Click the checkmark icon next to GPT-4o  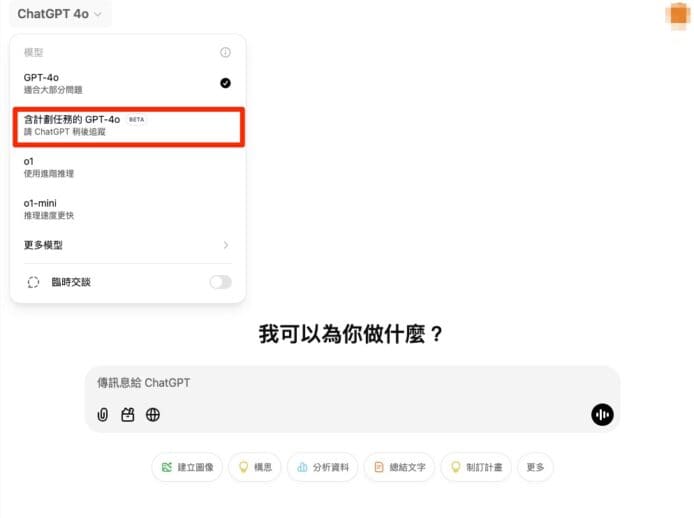[225, 82]
